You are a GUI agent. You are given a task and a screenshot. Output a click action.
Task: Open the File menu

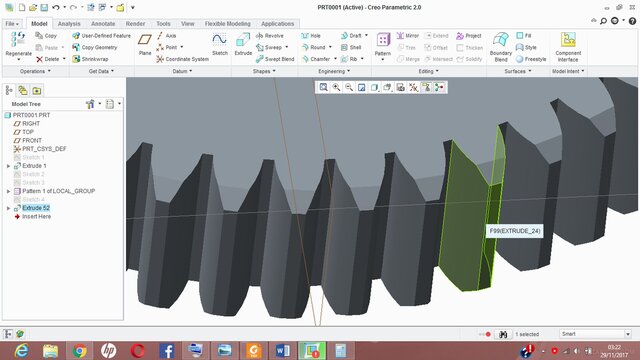click(x=12, y=24)
